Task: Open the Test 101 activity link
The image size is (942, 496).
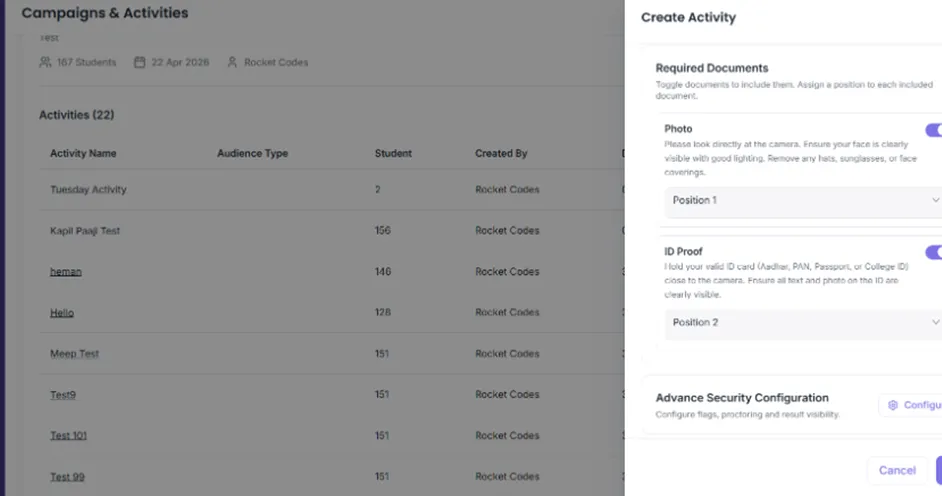Action: [68, 435]
